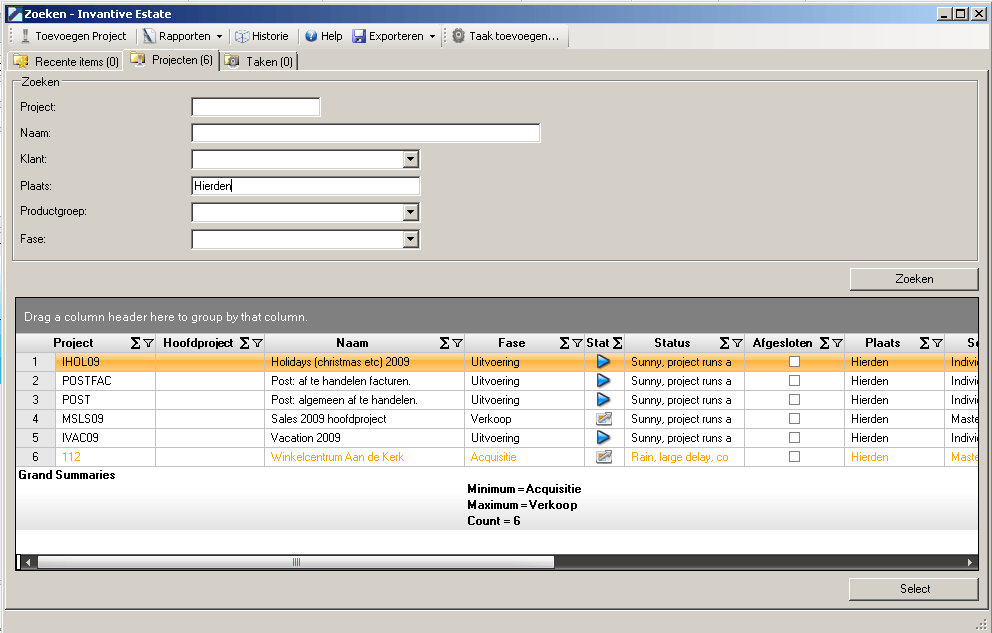Click the filter icon in Fase column header
Image resolution: width=992 pixels, height=633 pixels.
[x=578, y=343]
